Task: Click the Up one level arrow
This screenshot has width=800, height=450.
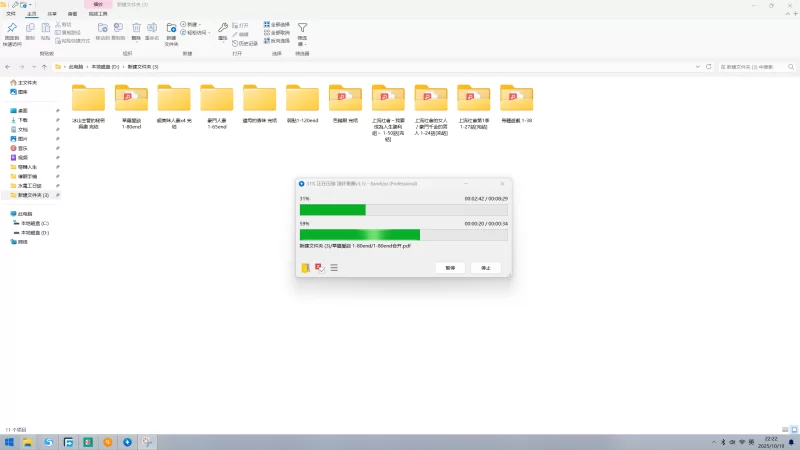Action: [x=43, y=66]
